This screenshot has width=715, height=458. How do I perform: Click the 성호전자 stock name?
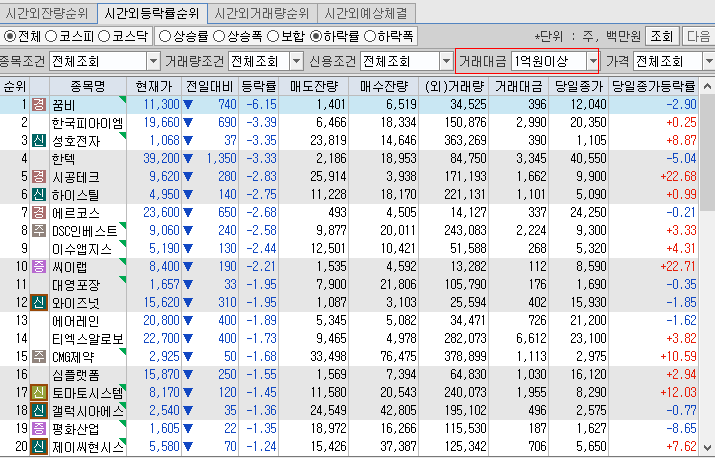click(76, 141)
